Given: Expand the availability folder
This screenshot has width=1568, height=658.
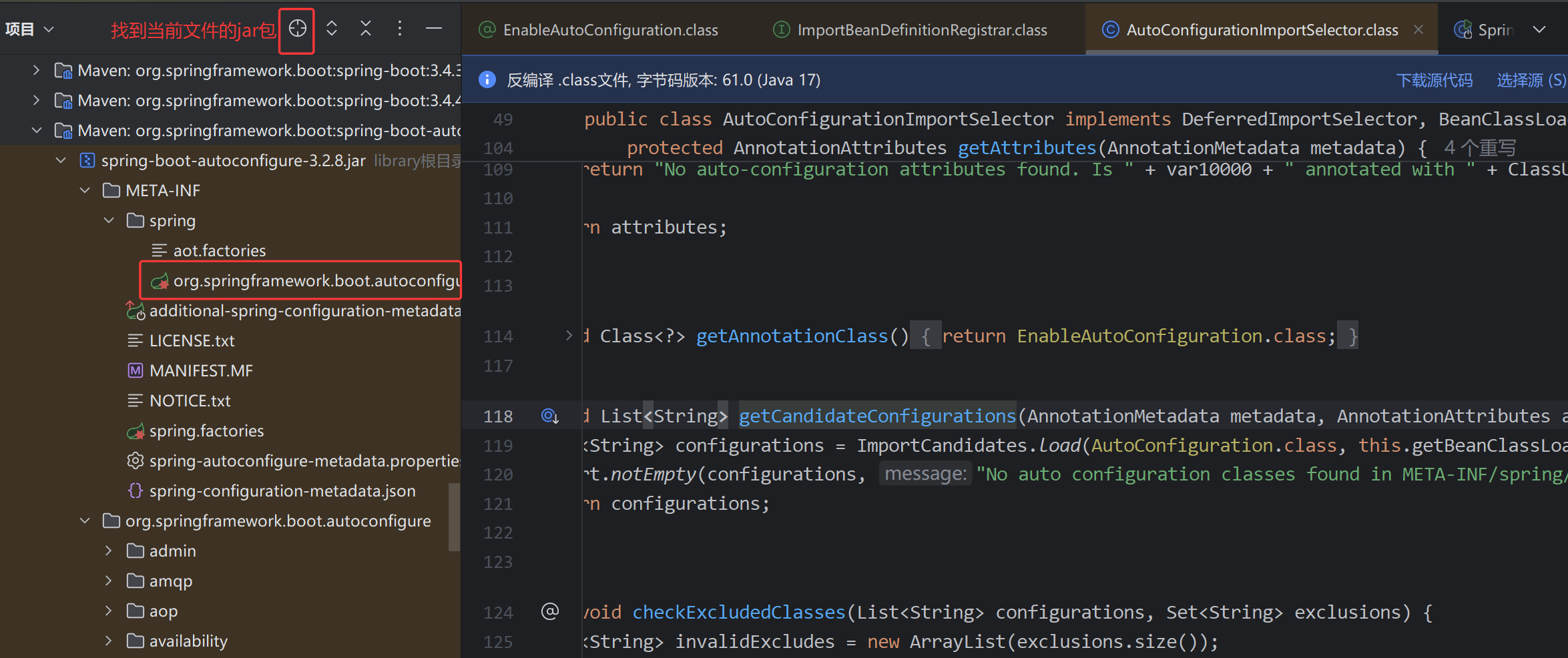Looking at the screenshot, I should pyautogui.click(x=109, y=641).
